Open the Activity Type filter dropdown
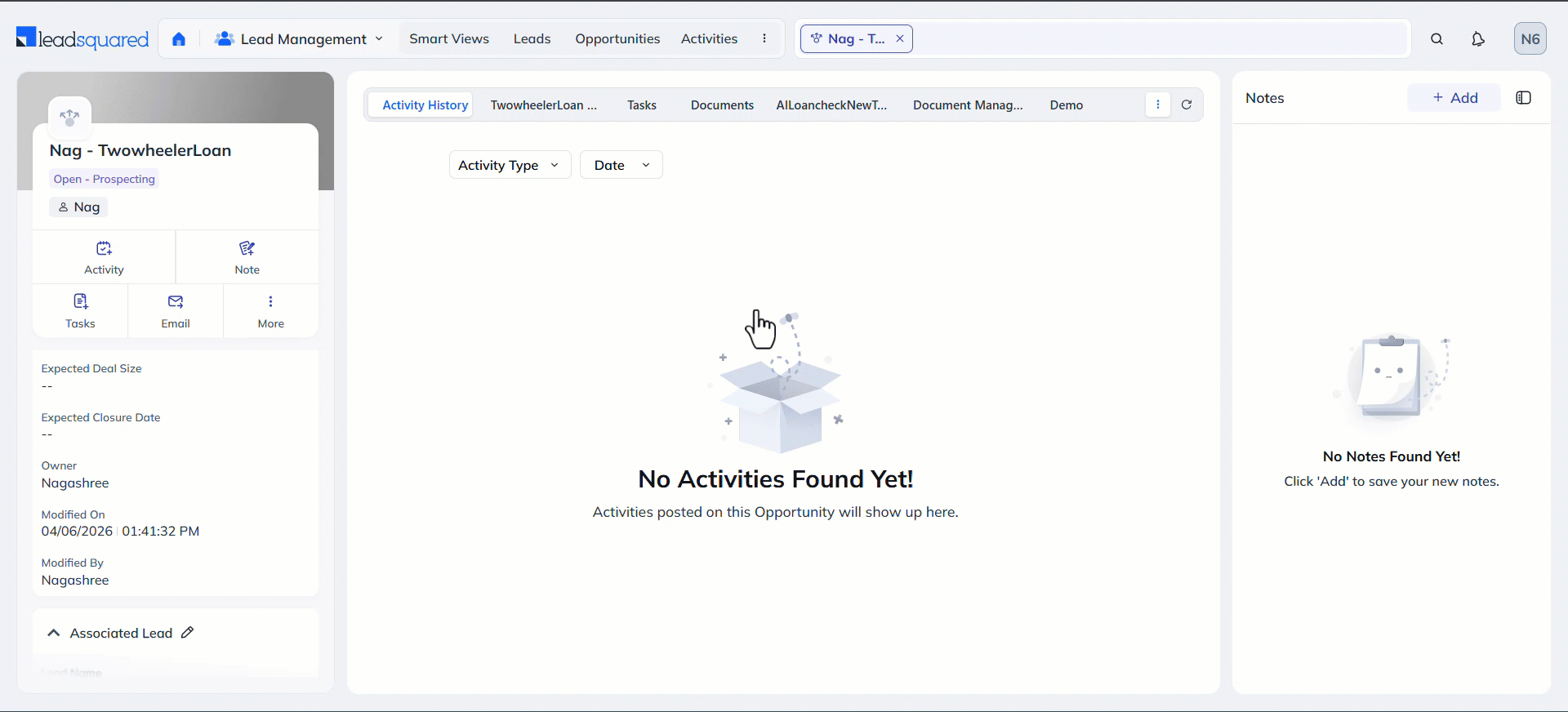 tap(510, 165)
